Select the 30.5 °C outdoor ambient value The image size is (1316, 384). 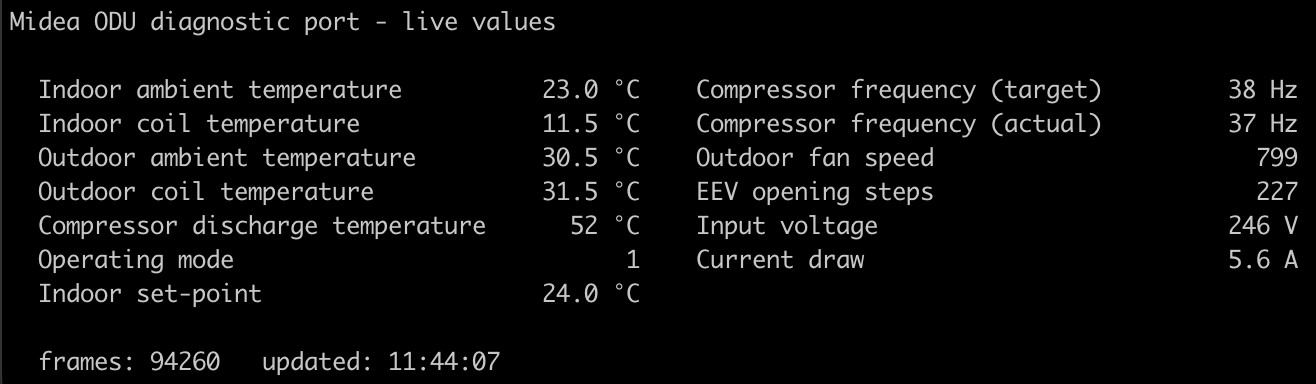[591, 159]
